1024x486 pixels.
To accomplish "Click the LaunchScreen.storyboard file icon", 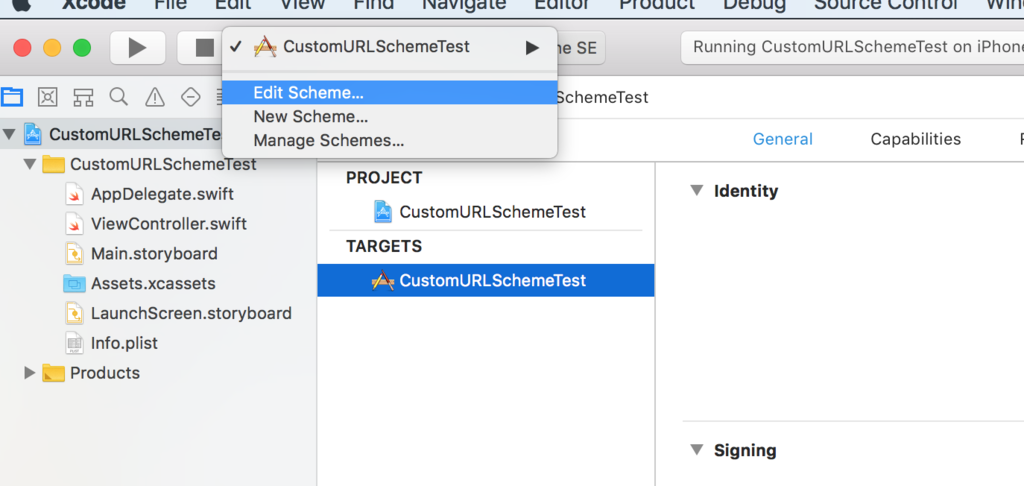I will click(x=74, y=314).
